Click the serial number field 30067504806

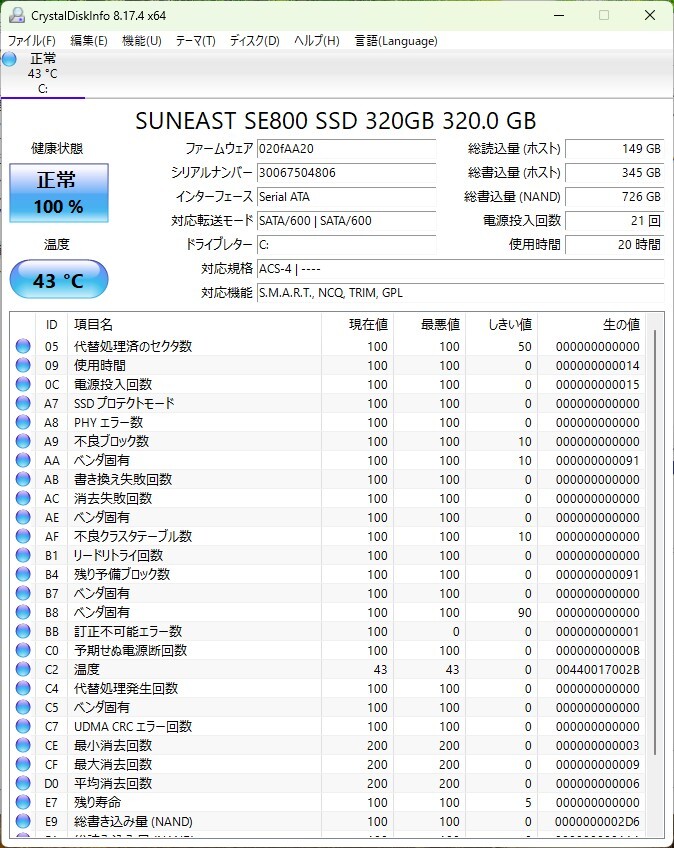point(346,173)
